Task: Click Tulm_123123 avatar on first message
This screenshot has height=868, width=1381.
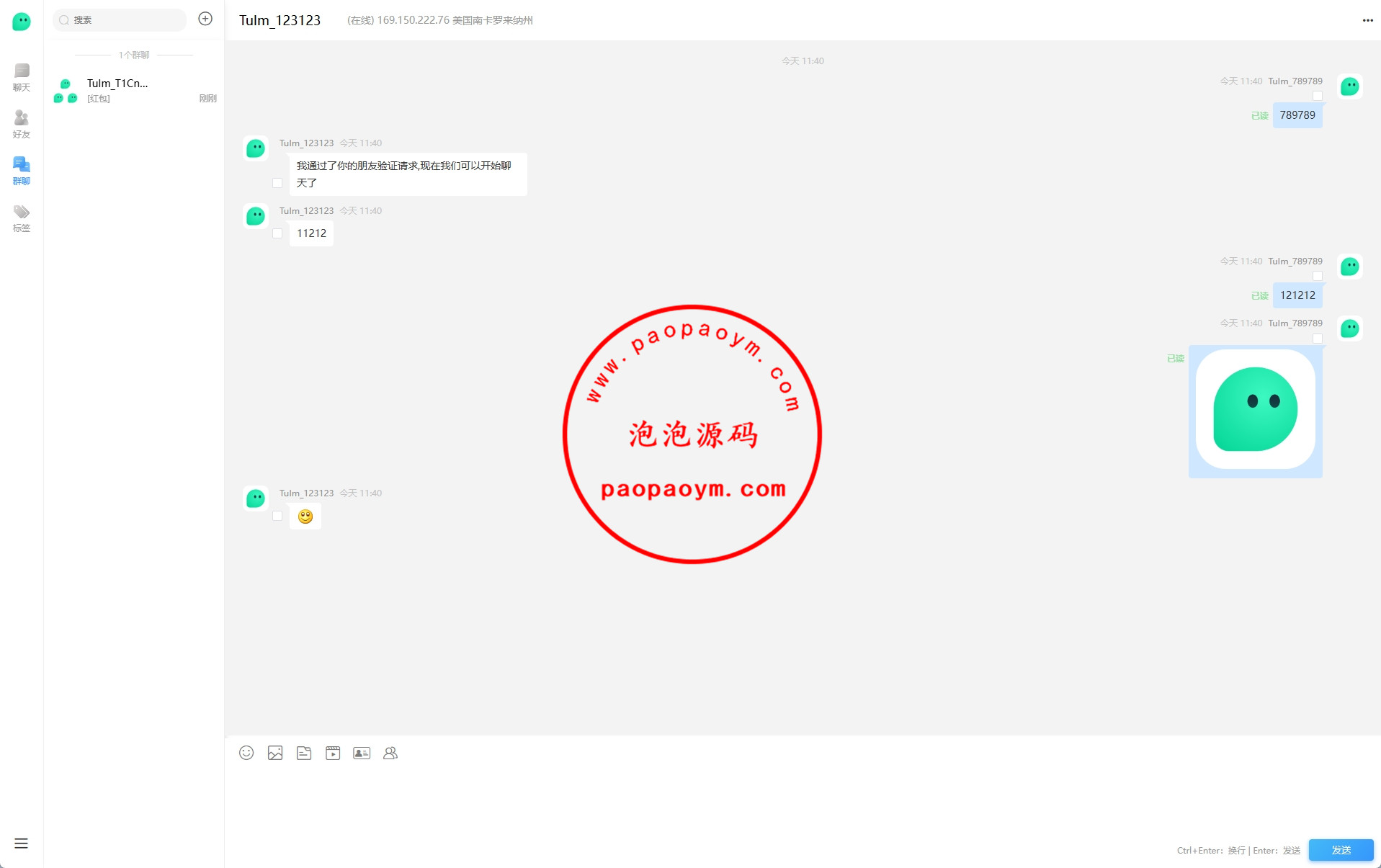Action: 256,148
